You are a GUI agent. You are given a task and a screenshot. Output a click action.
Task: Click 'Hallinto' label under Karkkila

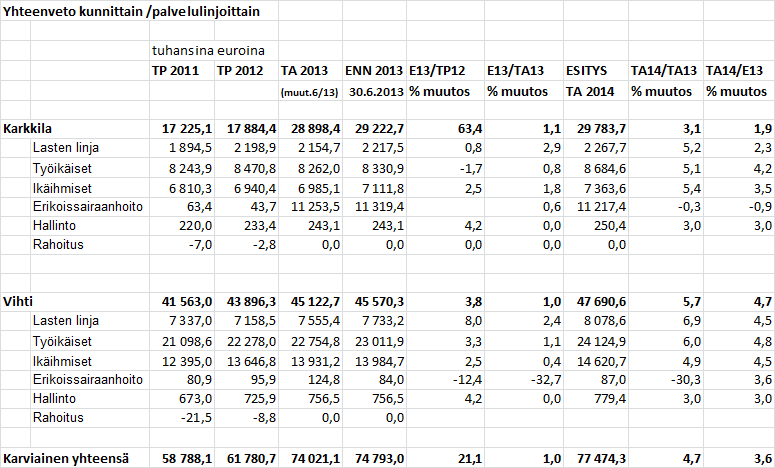pyautogui.click(x=54, y=226)
